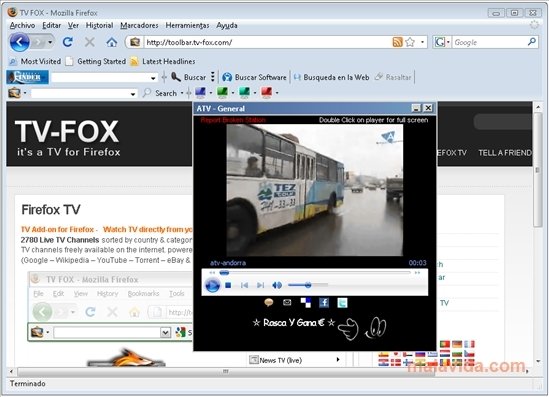Click the Search button on TV-FOX toolbar
Image resolution: width=549 pixels, height=397 pixels.
click(x=160, y=93)
